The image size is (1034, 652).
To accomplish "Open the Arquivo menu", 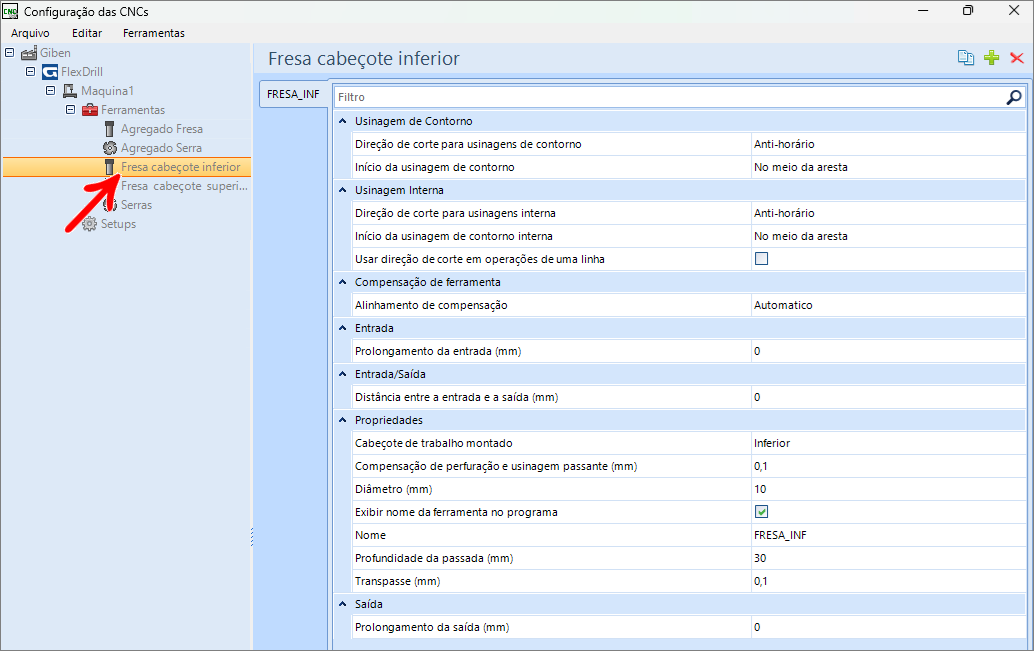I will tap(30, 33).
